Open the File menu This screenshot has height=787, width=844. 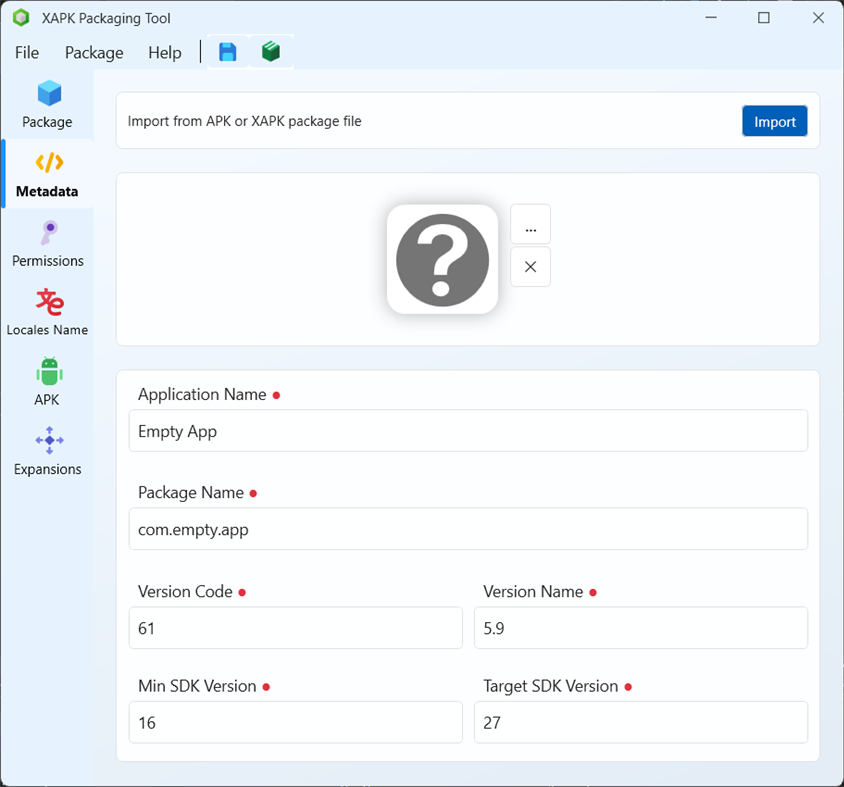[x=26, y=52]
